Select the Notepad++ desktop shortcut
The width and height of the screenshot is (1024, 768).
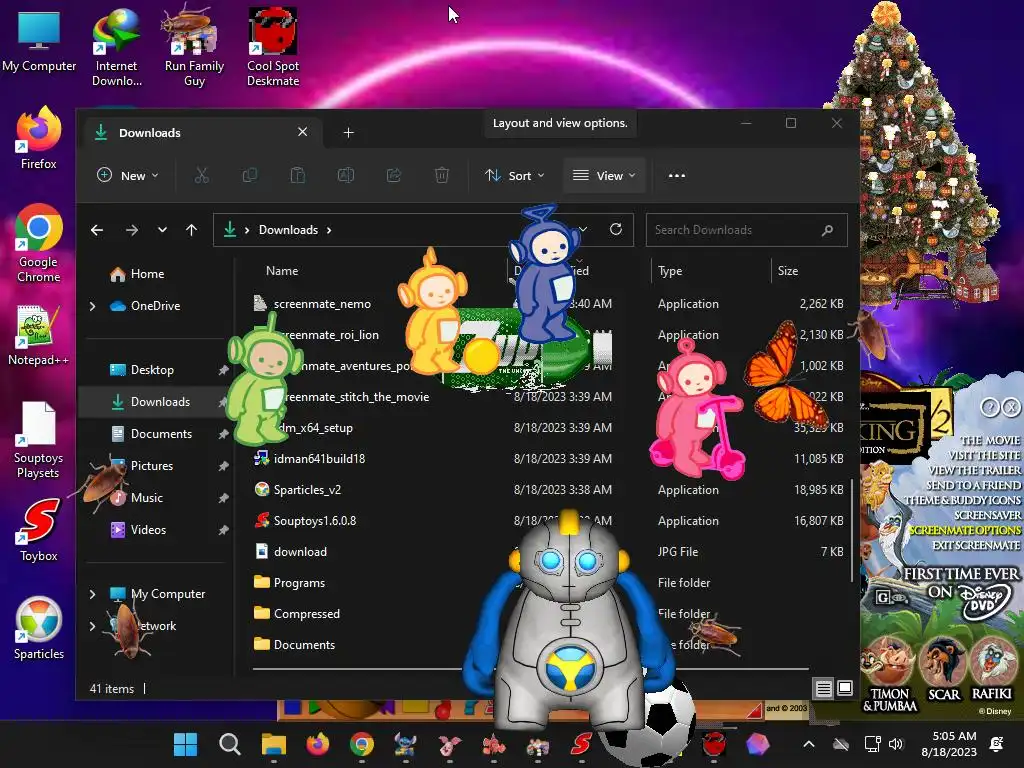(x=39, y=335)
